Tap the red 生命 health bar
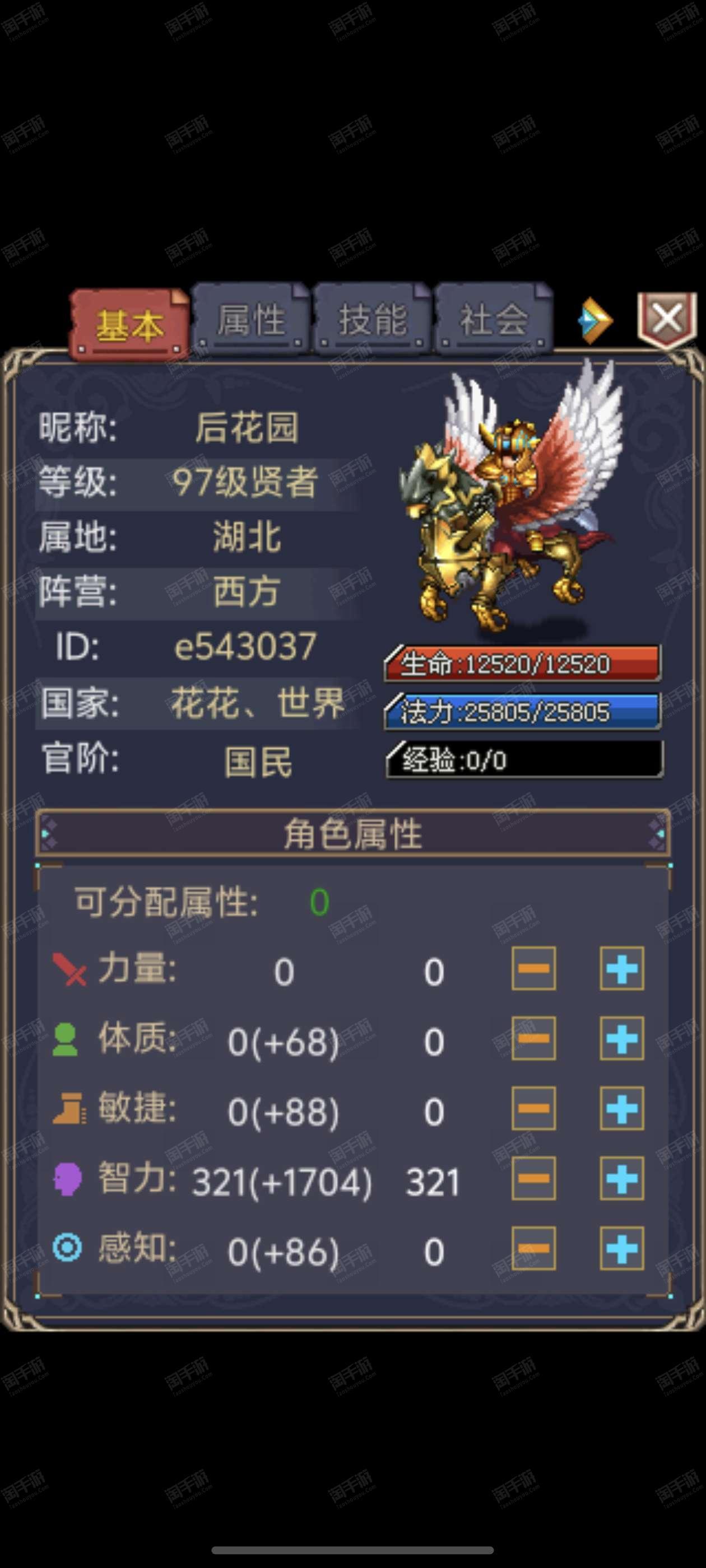The image size is (706, 1568). pos(523,664)
